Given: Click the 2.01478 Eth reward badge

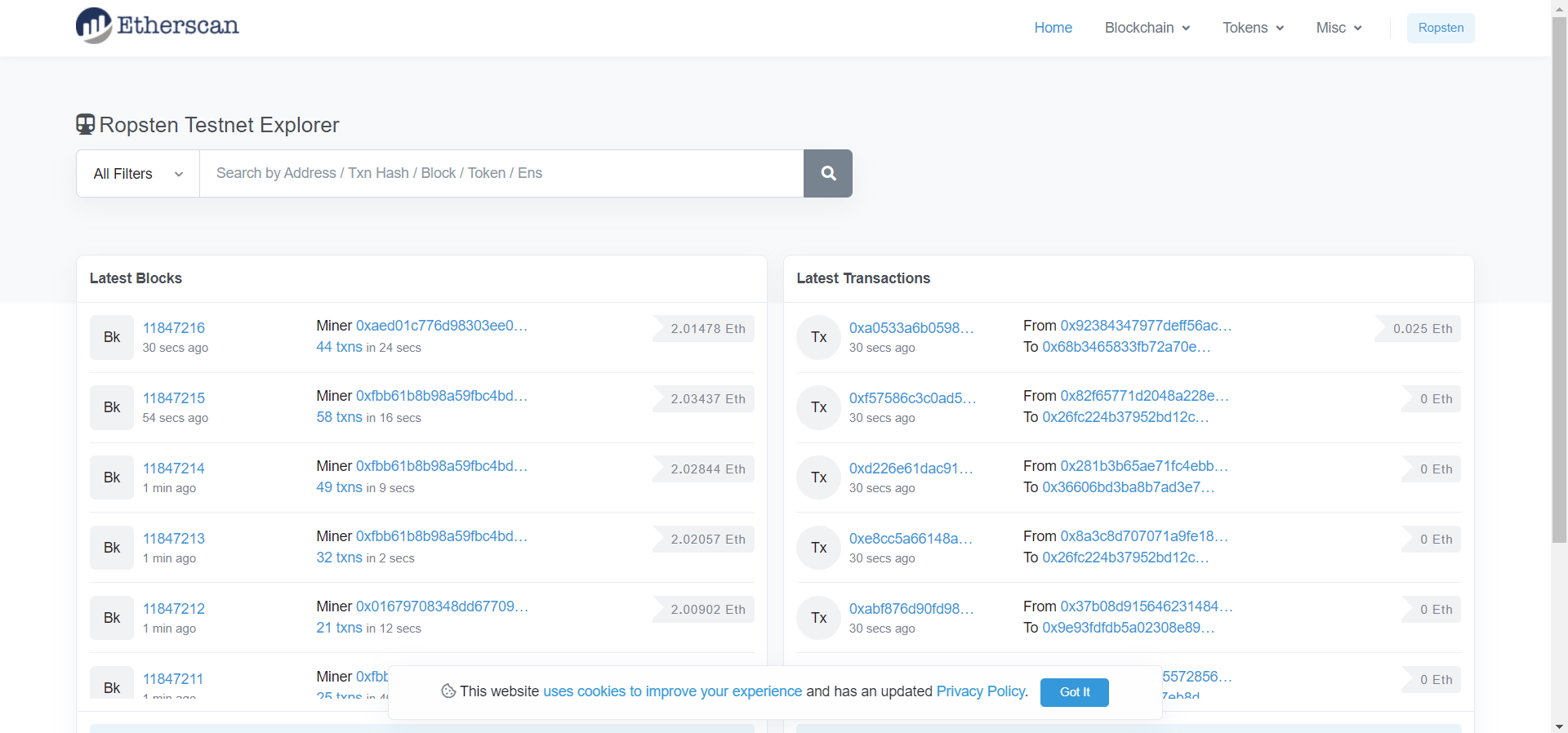Looking at the screenshot, I should pyautogui.click(x=704, y=328).
